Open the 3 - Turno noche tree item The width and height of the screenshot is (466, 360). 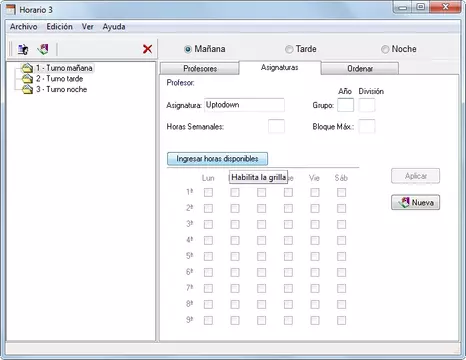pos(62,89)
